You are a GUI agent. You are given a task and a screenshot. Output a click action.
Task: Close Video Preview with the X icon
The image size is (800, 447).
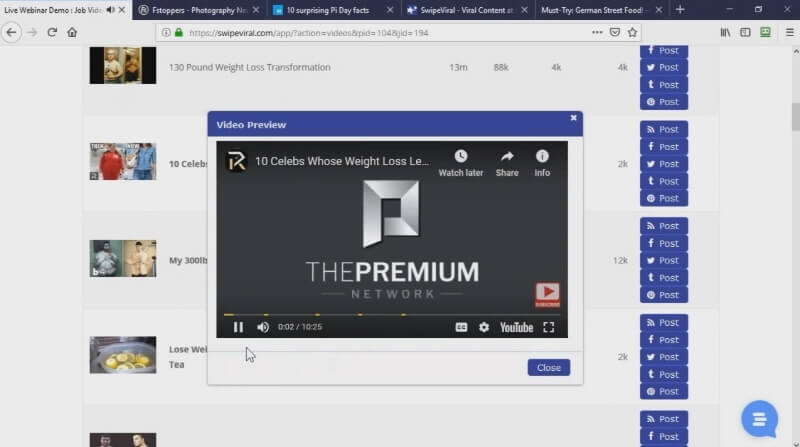tap(573, 118)
